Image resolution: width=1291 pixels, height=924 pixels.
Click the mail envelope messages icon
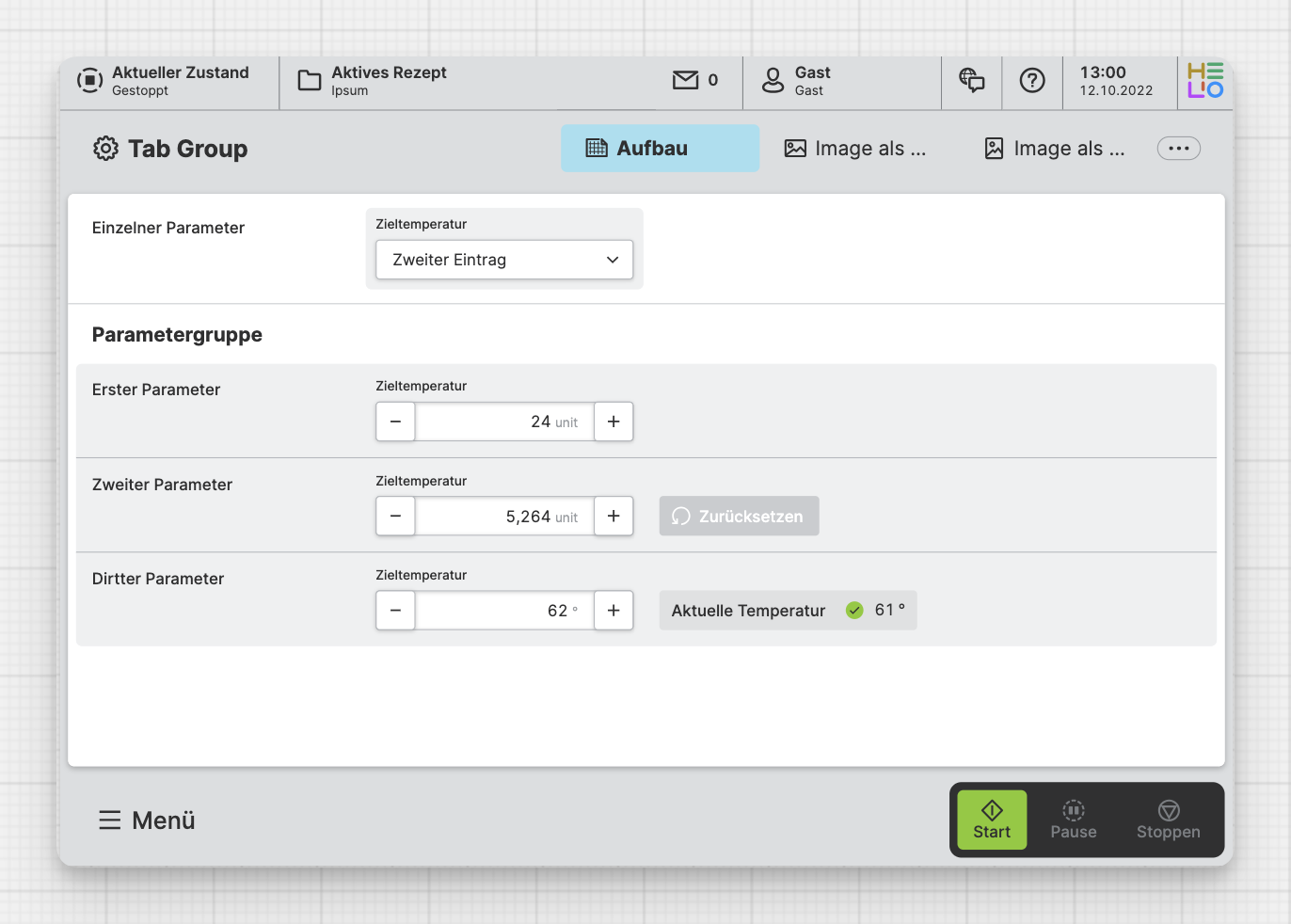point(686,81)
